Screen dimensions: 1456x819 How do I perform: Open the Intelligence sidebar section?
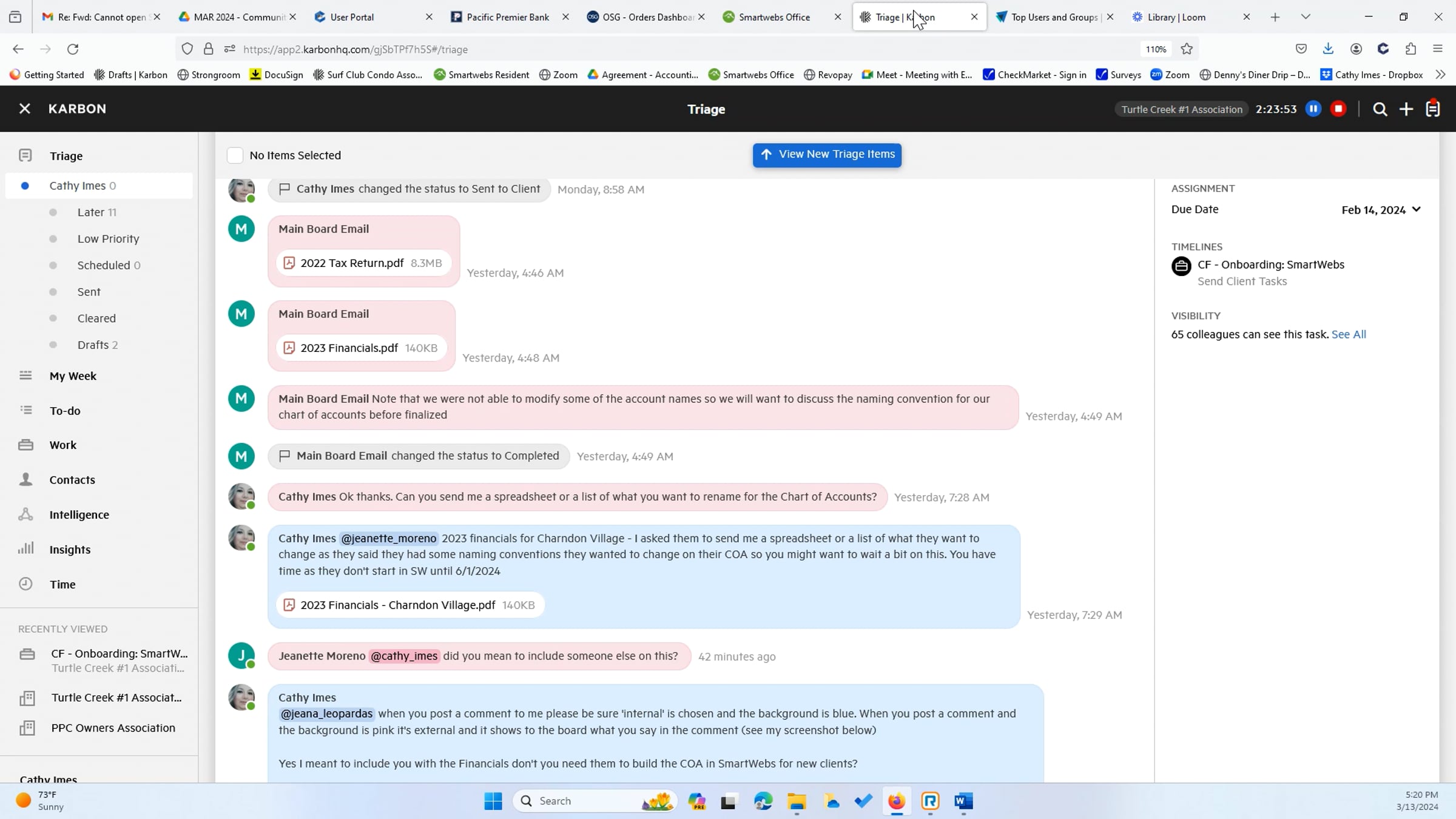point(79,514)
